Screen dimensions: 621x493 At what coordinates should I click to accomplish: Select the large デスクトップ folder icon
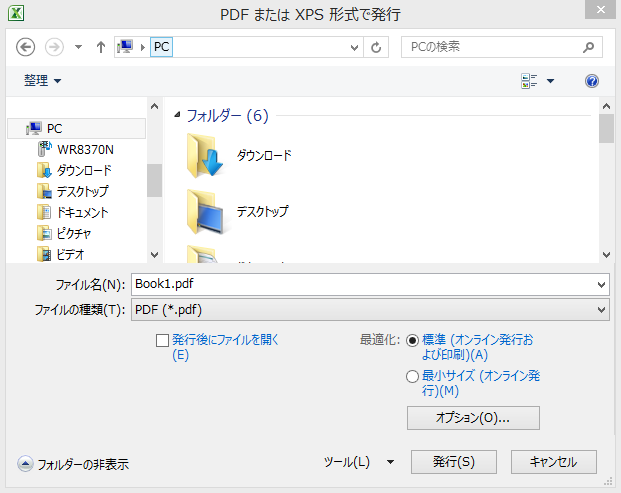(204, 211)
